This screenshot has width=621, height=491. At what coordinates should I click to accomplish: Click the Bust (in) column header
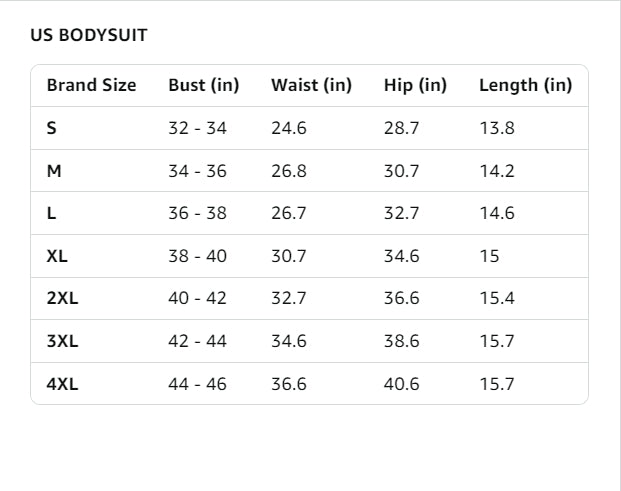[203, 85]
